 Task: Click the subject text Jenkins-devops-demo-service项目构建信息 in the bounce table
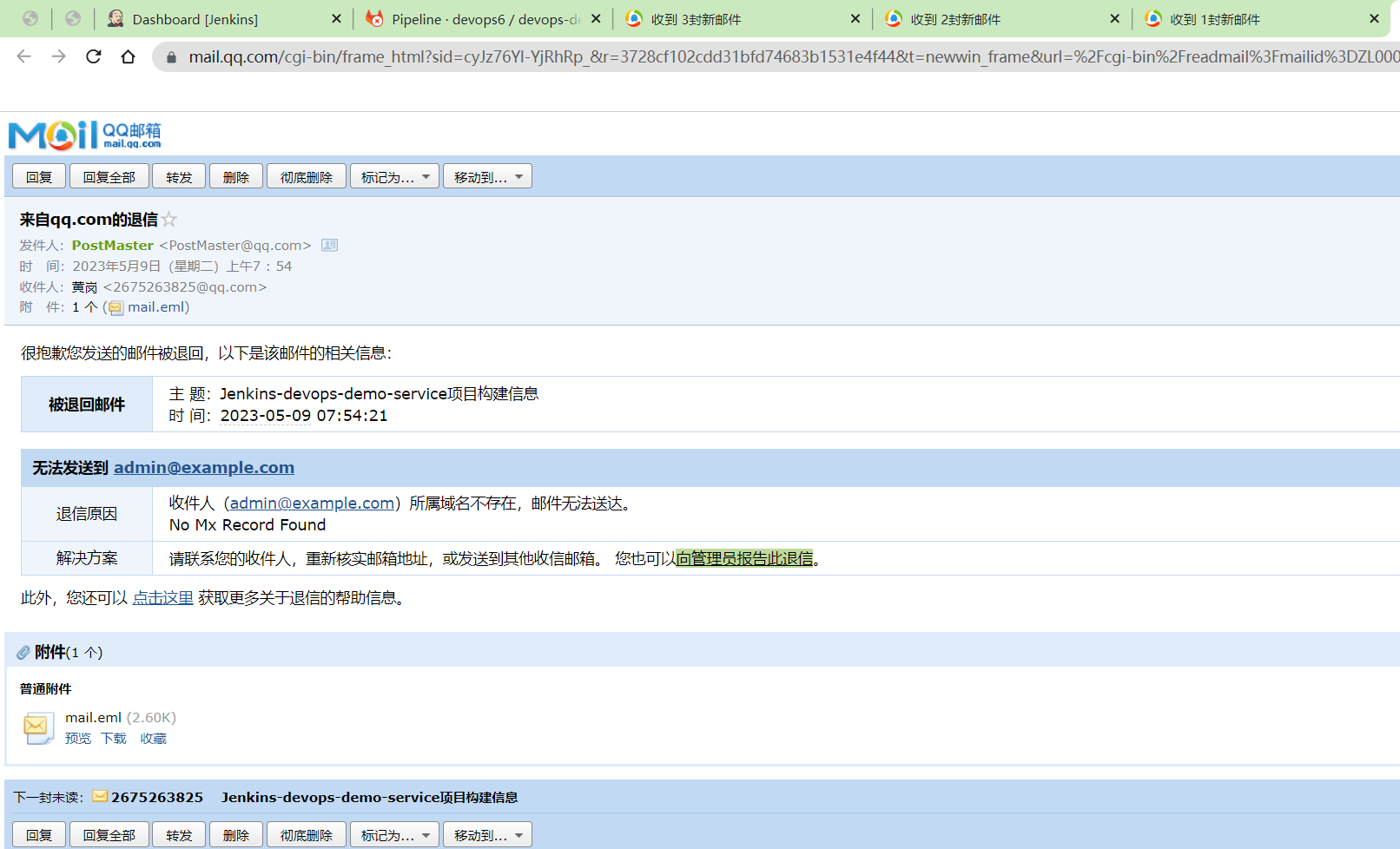click(379, 393)
